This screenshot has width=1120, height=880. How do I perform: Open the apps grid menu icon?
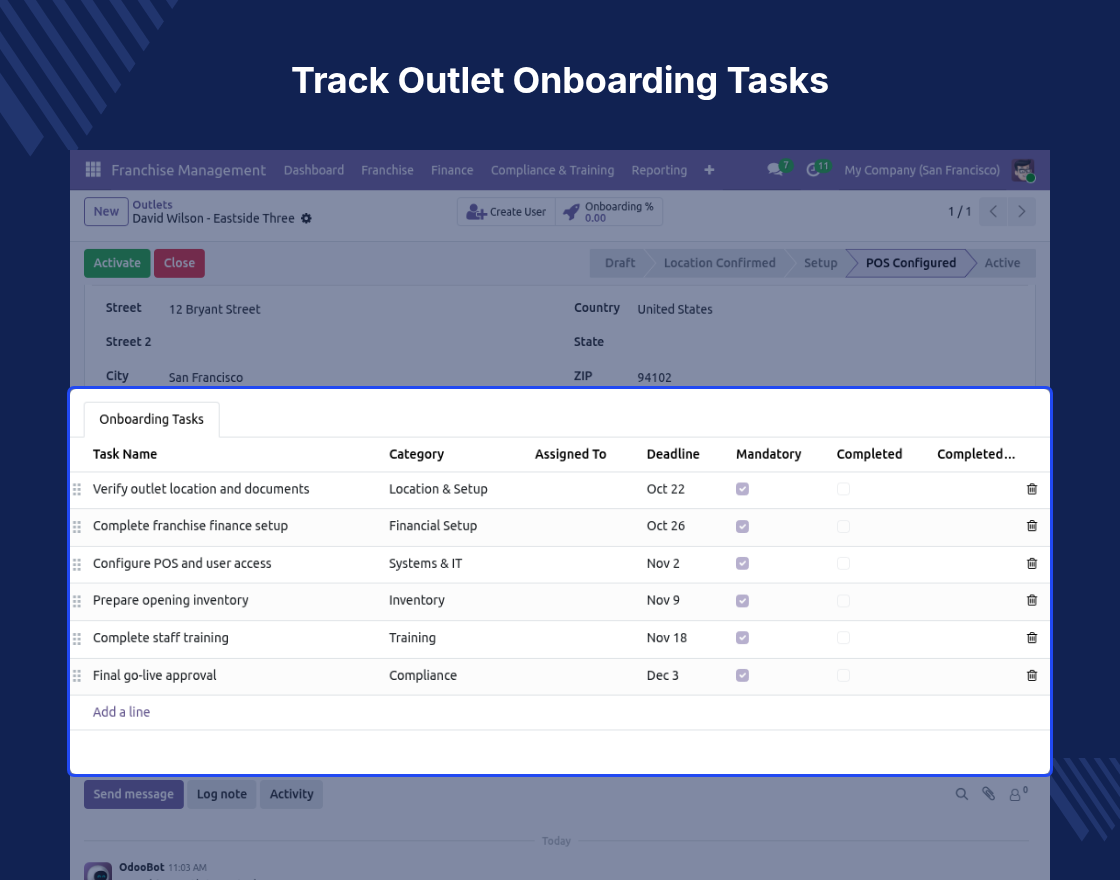pos(93,169)
